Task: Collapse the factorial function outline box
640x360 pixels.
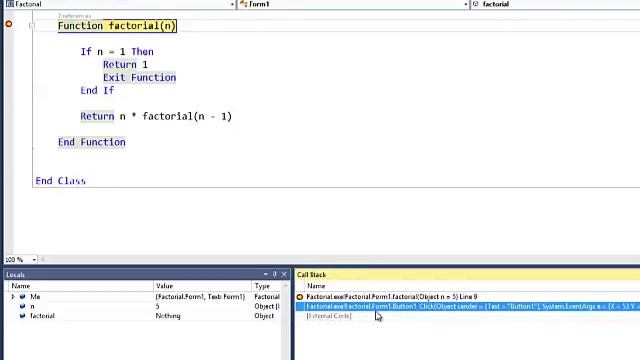Action: [32, 26]
